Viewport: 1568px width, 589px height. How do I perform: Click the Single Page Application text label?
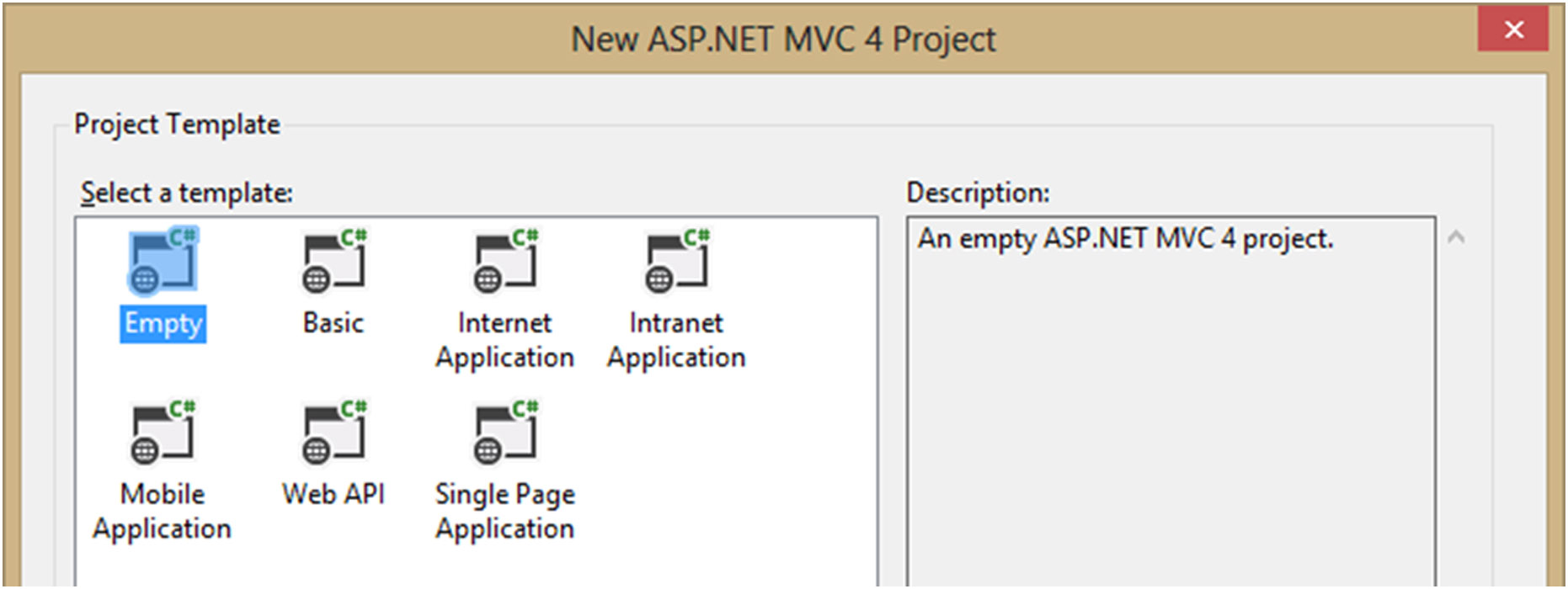pyautogui.click(x=504, y=511)
